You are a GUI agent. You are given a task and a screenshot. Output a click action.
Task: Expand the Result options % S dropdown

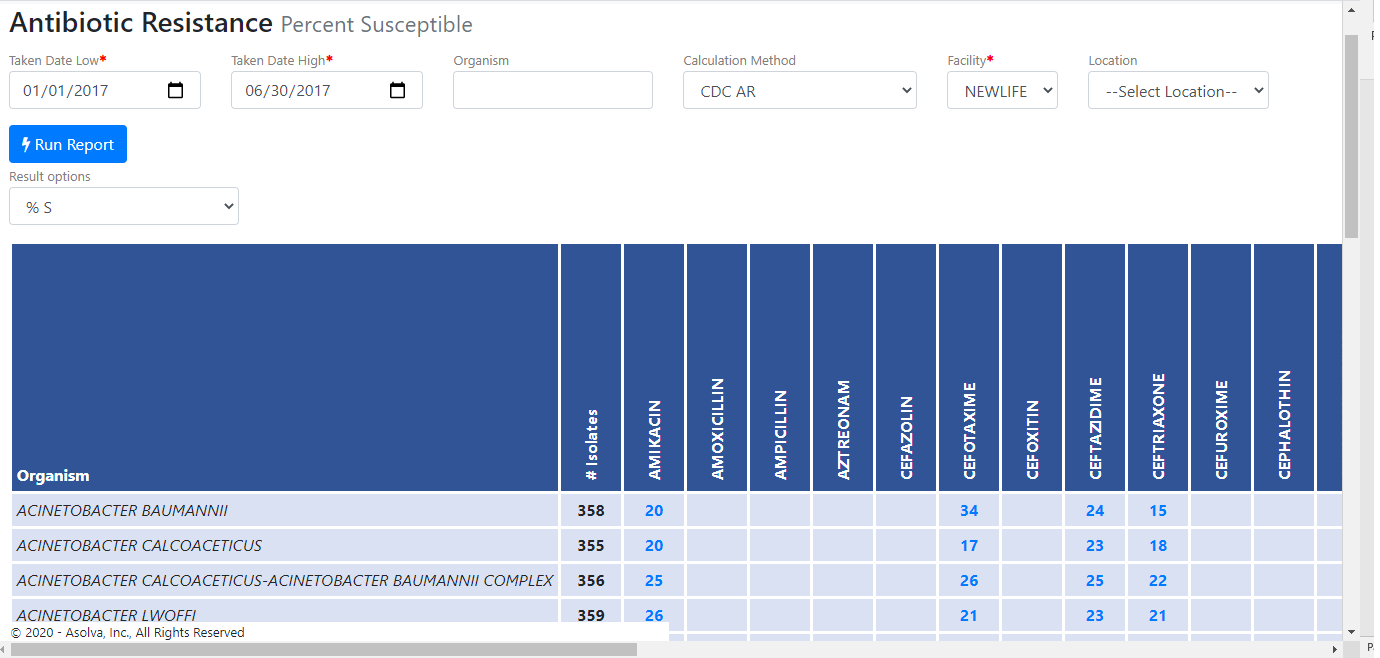coord(124,207)
